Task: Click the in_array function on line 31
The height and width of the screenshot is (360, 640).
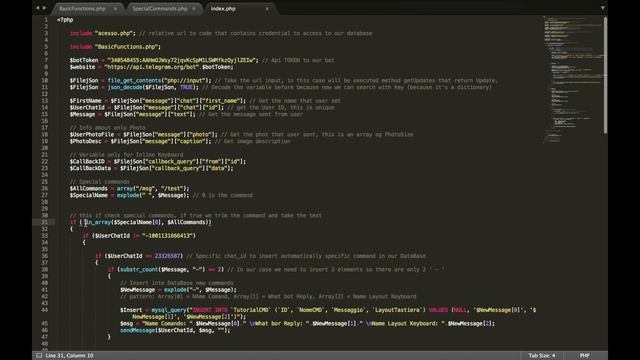Action: [98, 222]
